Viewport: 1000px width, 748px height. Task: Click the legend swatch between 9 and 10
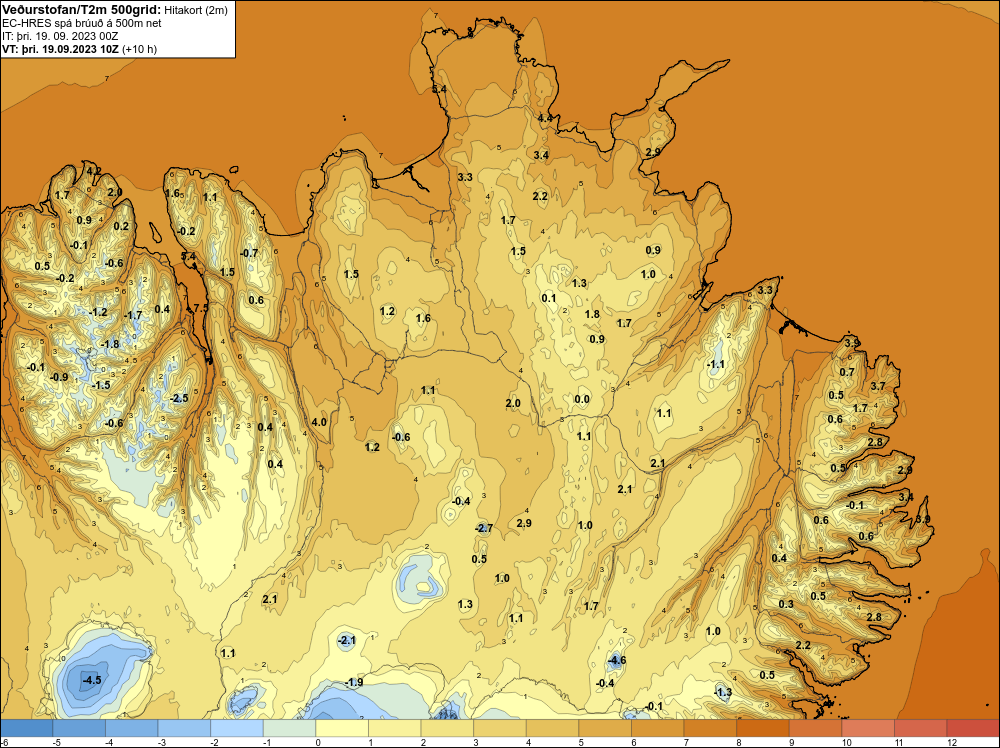point(815,728)
